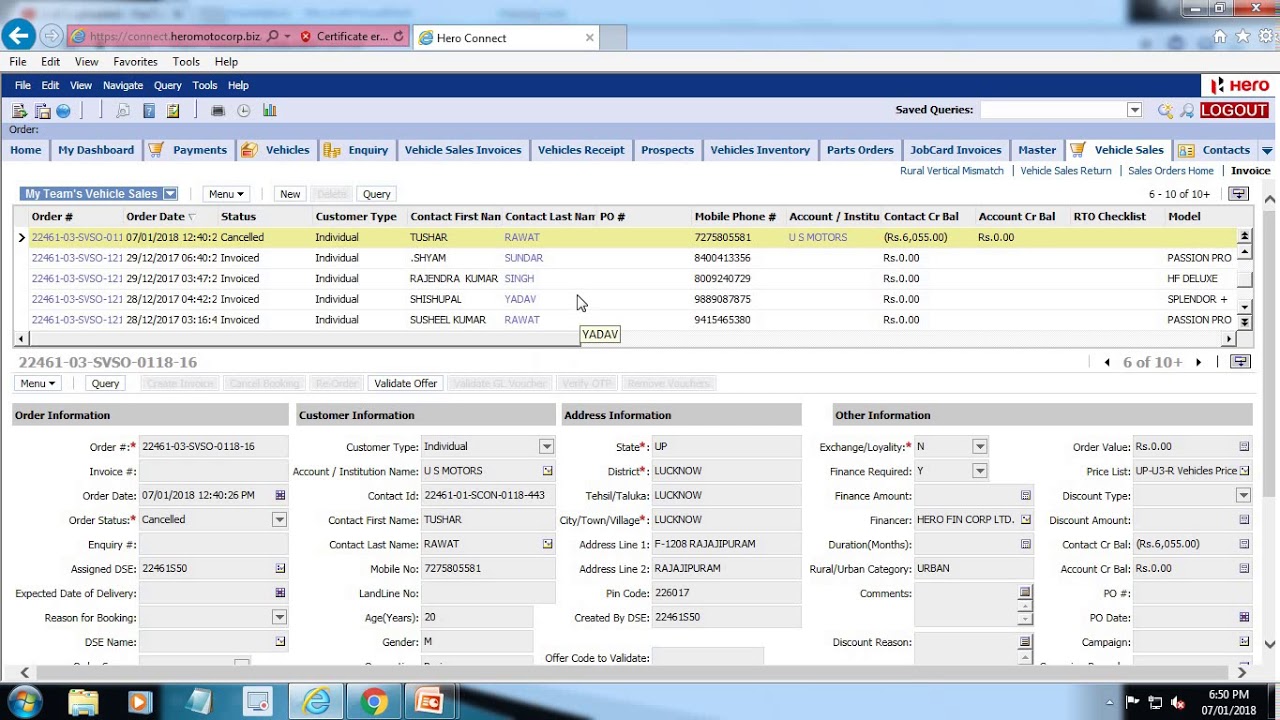Viewport: 1280px width, 720px height.
Task: Expand Finance Required dropdown
Action: click(979, 471)
